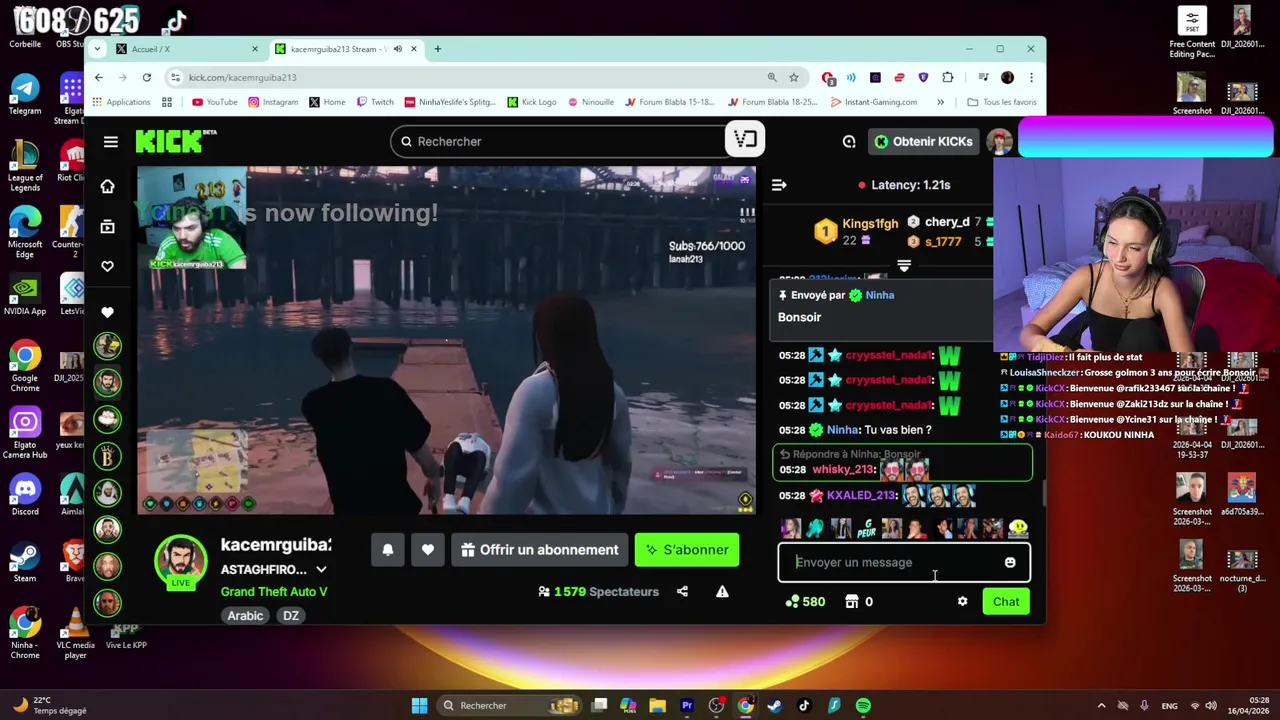Screen dimensions: 1280x720
Task: Collapse chat panel with arrow icon
Action: point(779,185)
